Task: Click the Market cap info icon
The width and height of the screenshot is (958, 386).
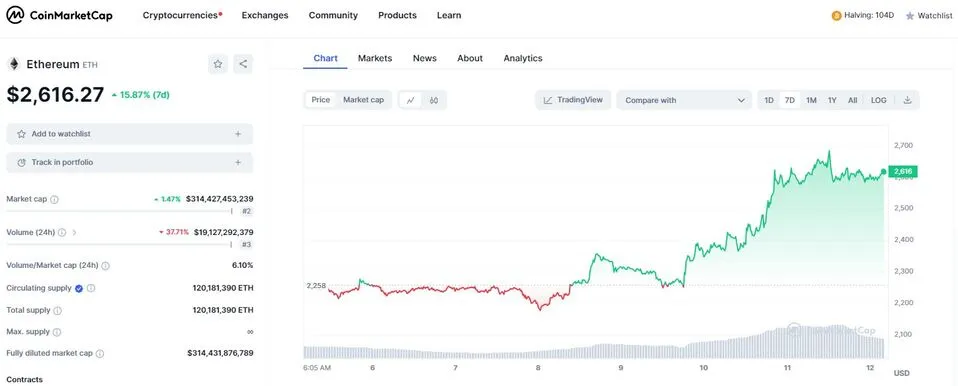Action: 54,199
